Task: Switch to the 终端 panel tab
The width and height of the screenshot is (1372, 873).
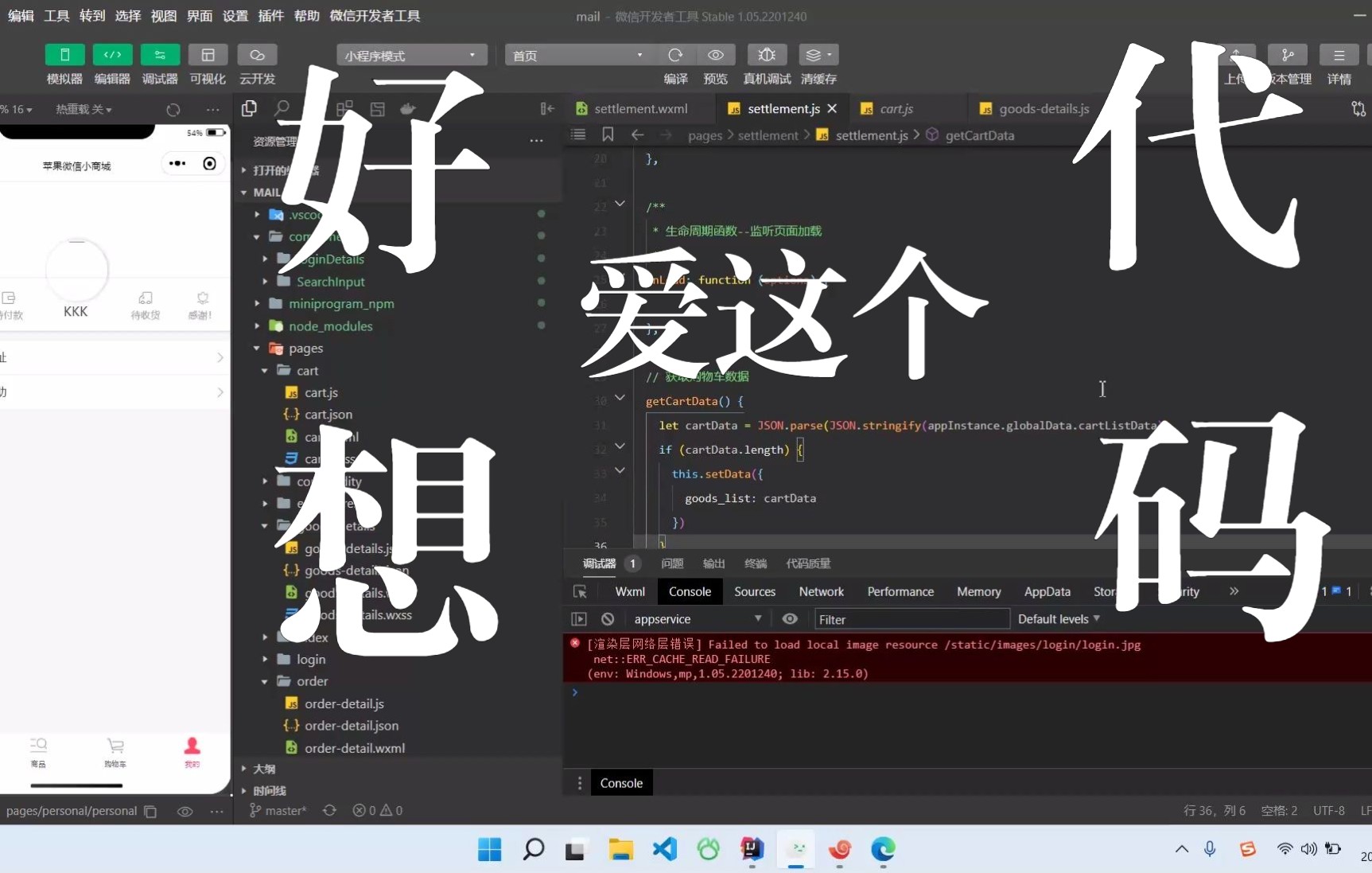Action: click(x=756, y=563)
